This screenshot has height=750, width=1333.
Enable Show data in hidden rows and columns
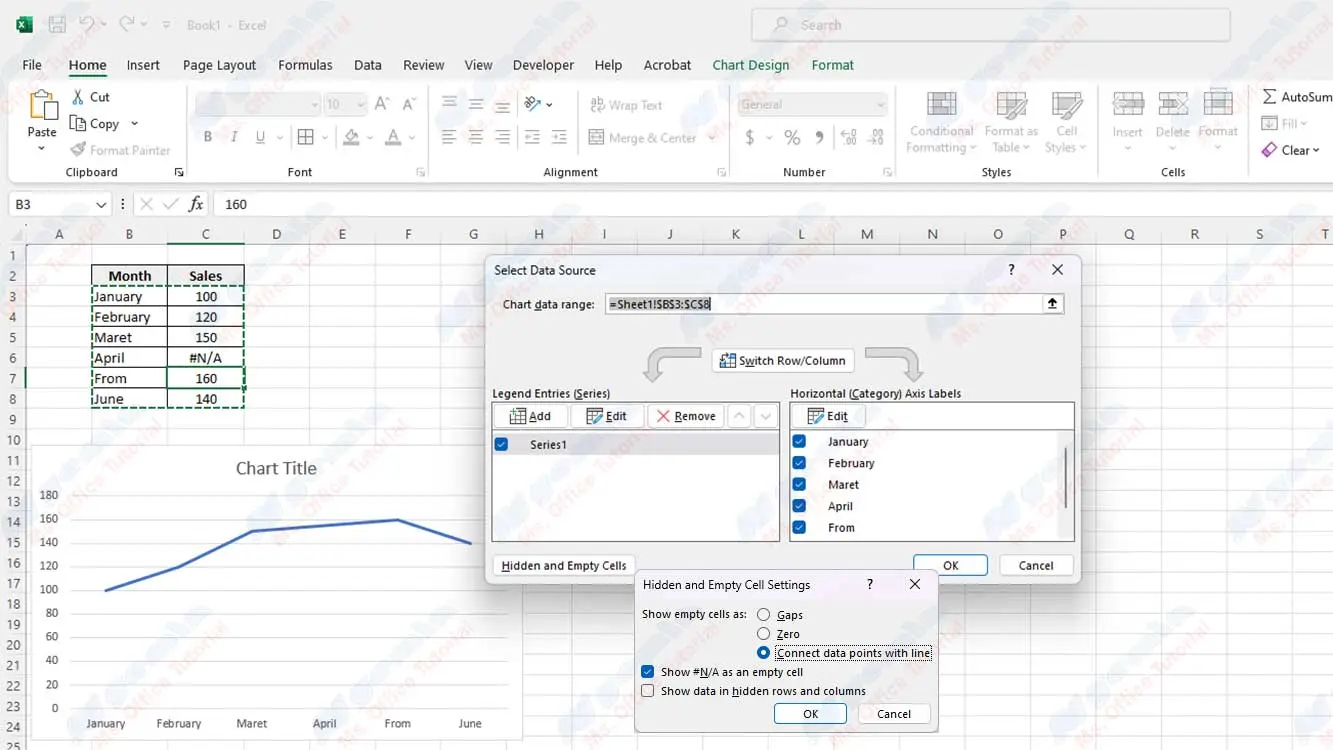(648, 691)
